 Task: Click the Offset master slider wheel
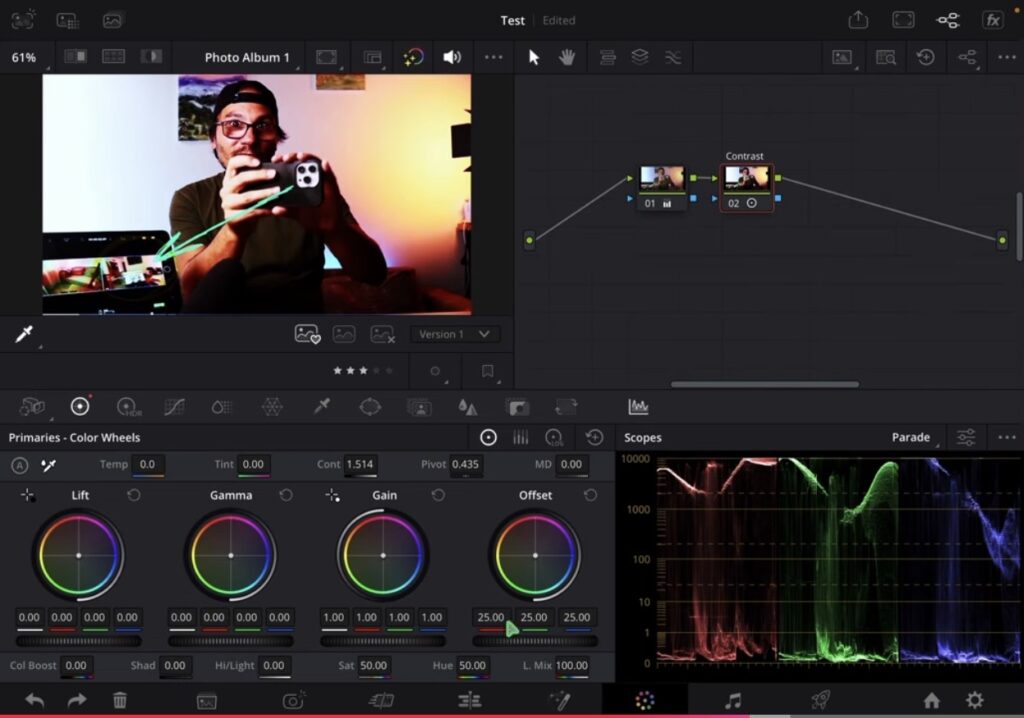(x=535, y=642)
